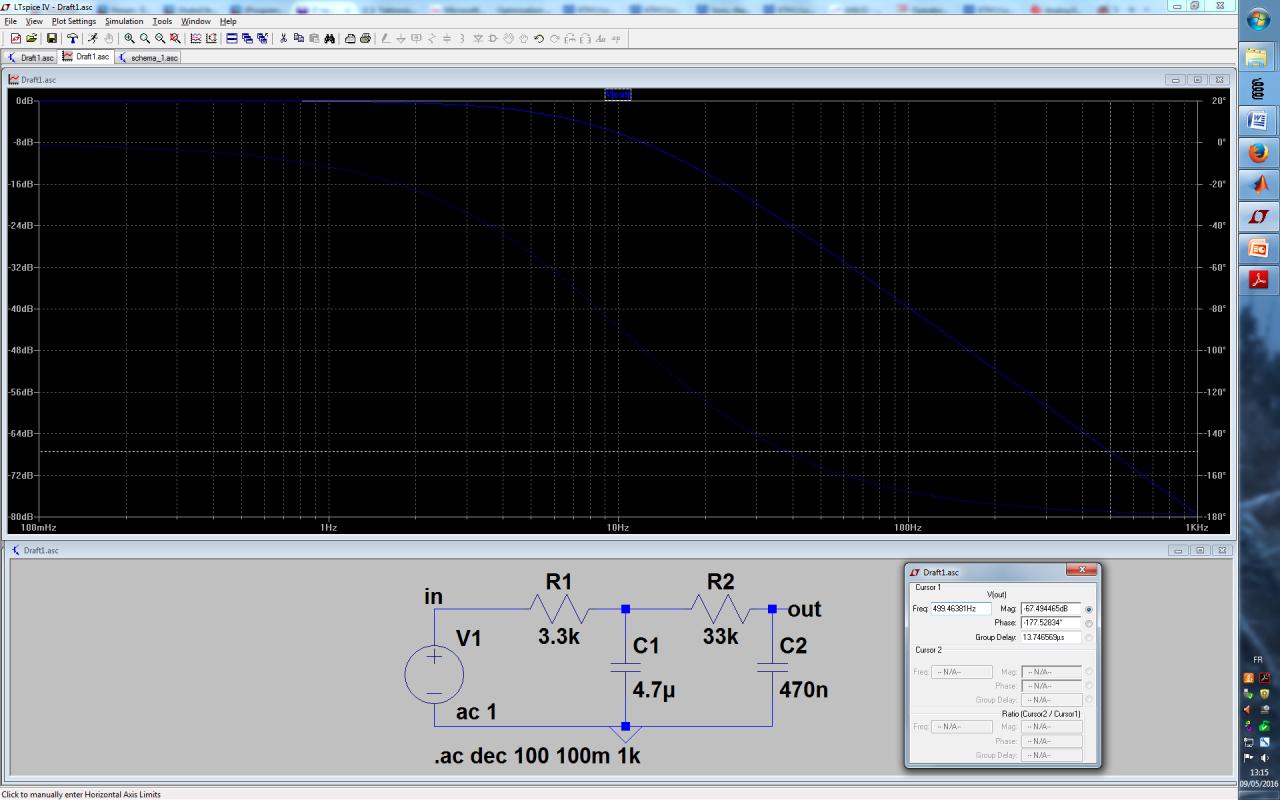Open the File menu
The width and height of the screenshot is (1280, 800).
click(11, 21)
